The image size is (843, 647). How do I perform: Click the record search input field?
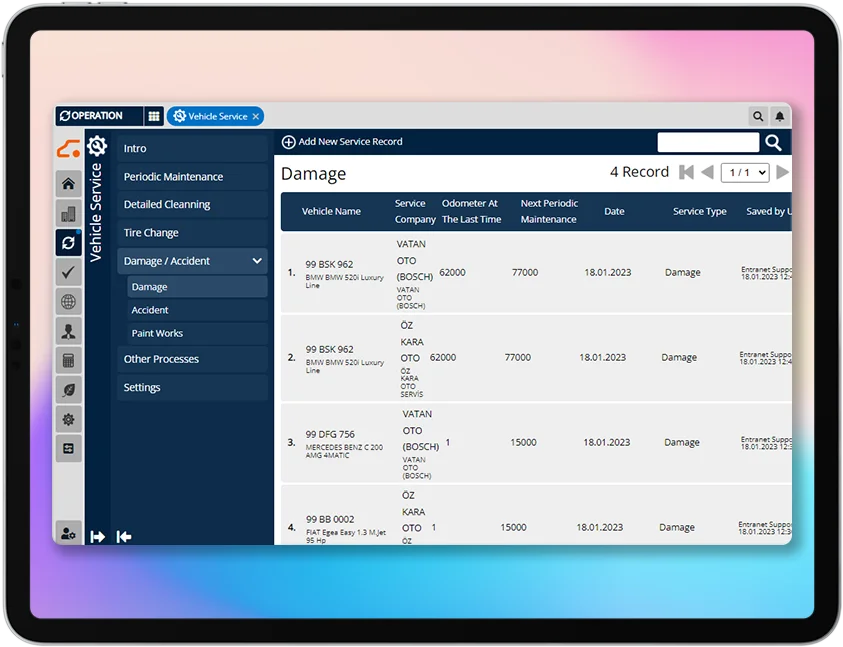tap(708, 143)
